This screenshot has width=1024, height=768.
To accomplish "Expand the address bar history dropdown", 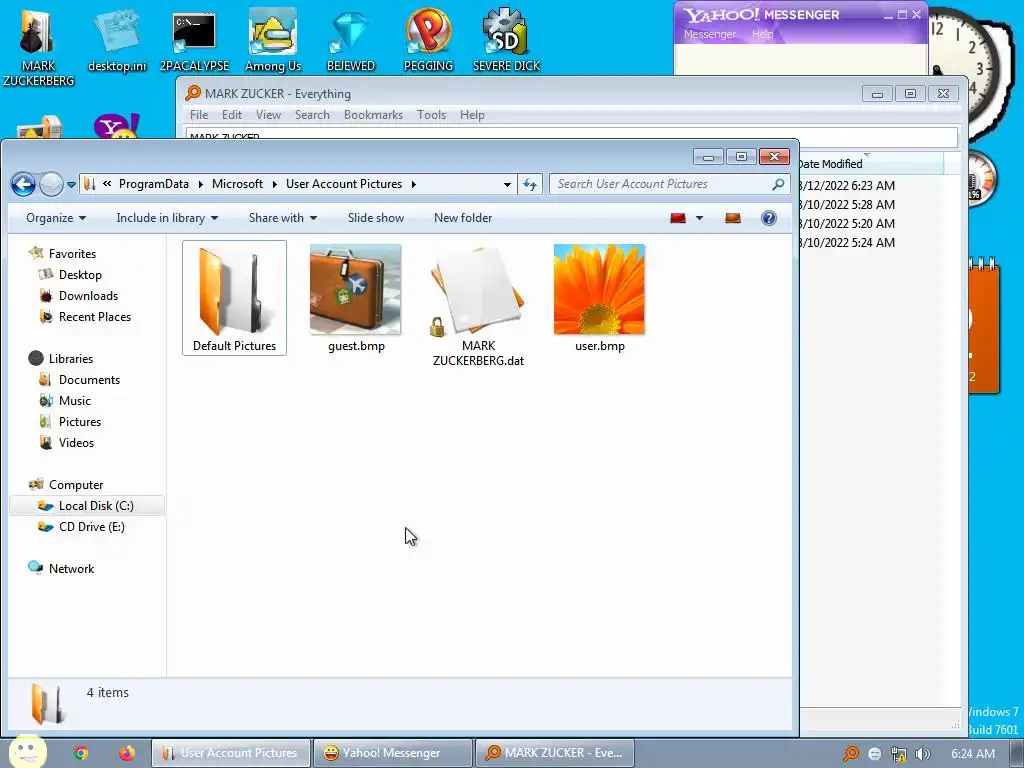I will (507, 184).
